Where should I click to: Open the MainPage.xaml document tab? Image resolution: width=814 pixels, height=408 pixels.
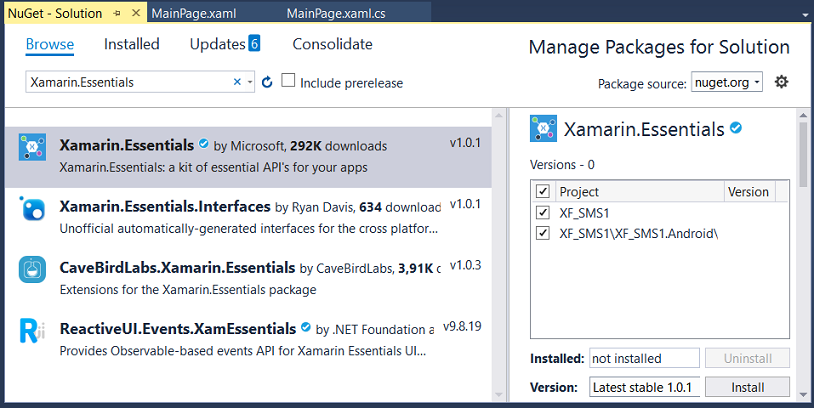[x=194, y=13]
